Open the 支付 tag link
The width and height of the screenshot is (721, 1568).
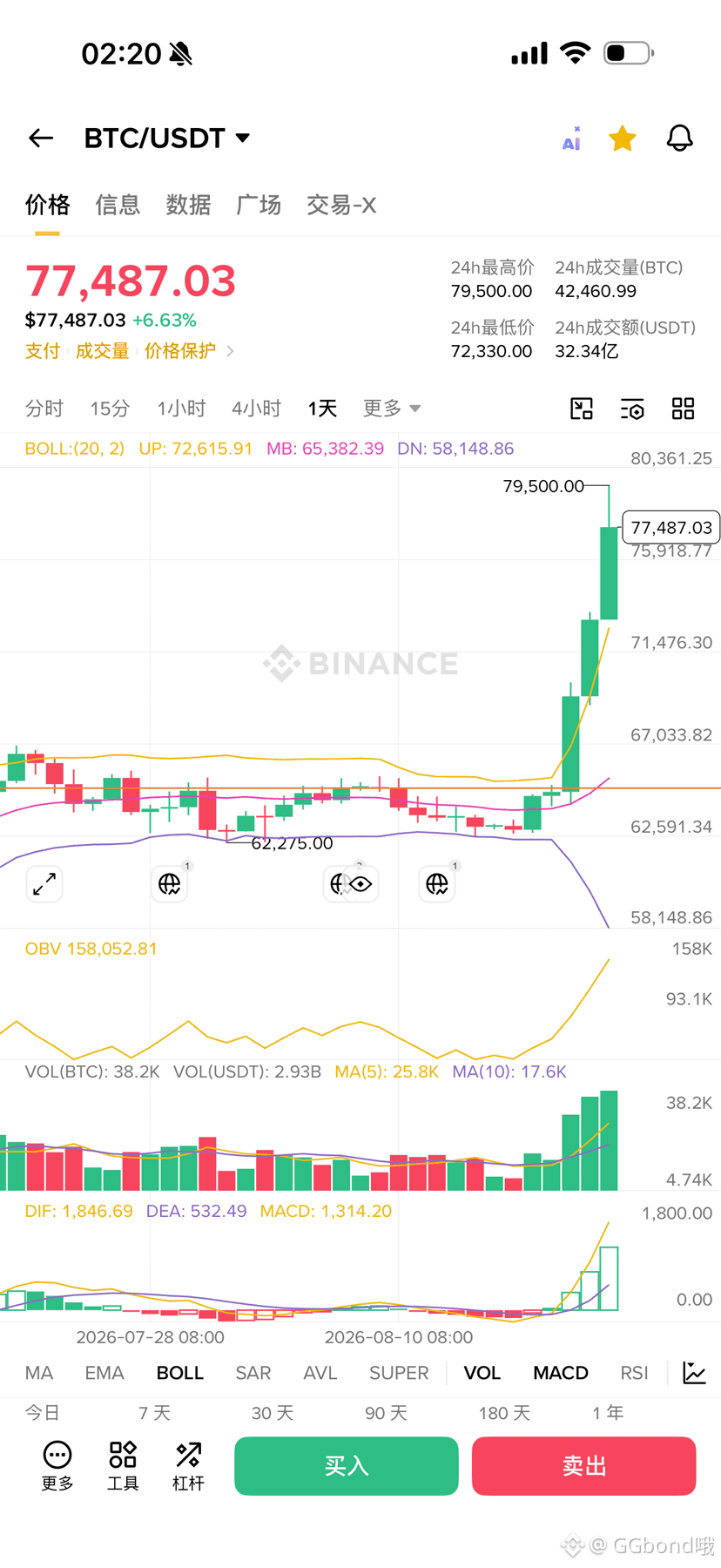43,351
